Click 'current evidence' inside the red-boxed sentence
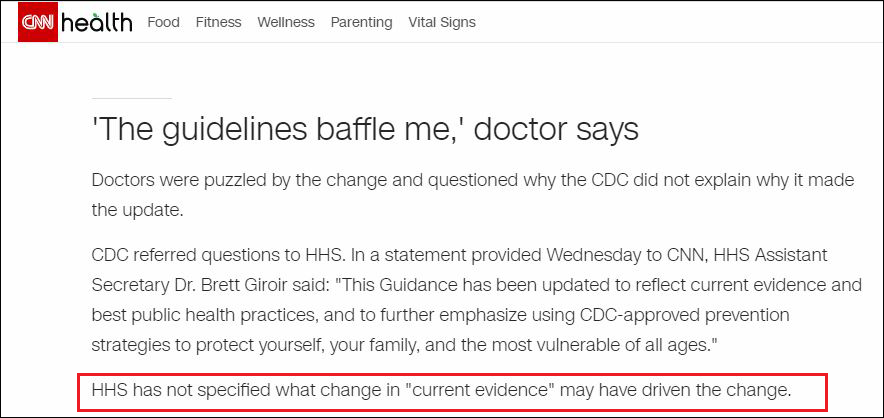 478,388
